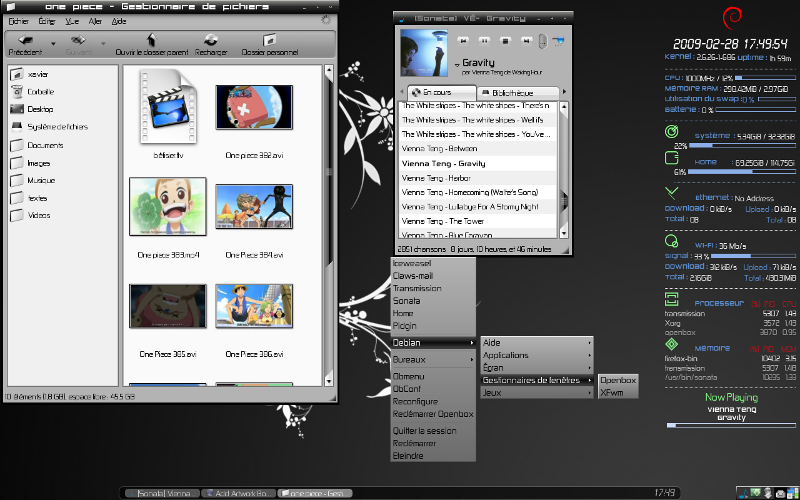Open the Suivant history dropdown arrow
Viewport: 800px width, 500px height.
coord(103,44)
